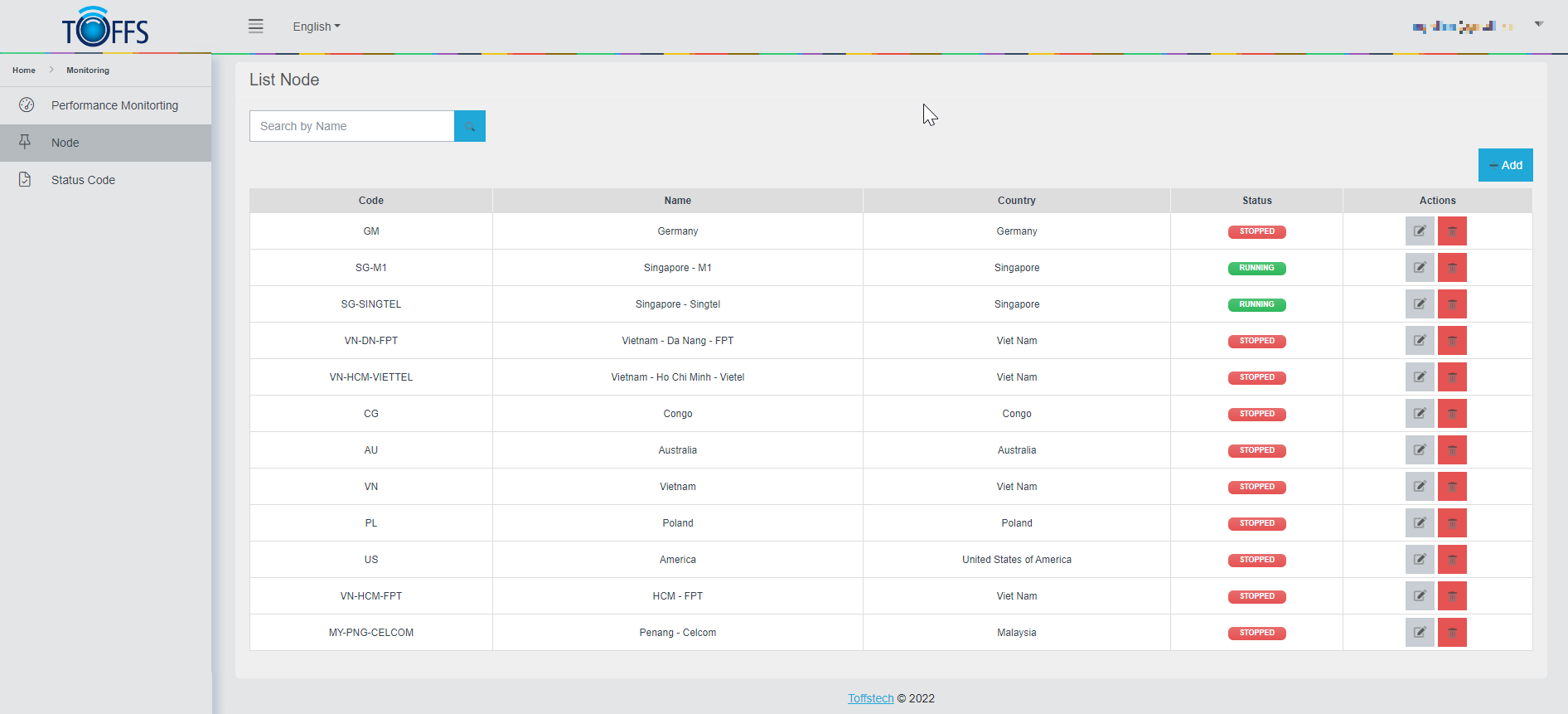Focus the Search by Name field
The height and width of the screenshot is (714, 1568).
point(351,126)
